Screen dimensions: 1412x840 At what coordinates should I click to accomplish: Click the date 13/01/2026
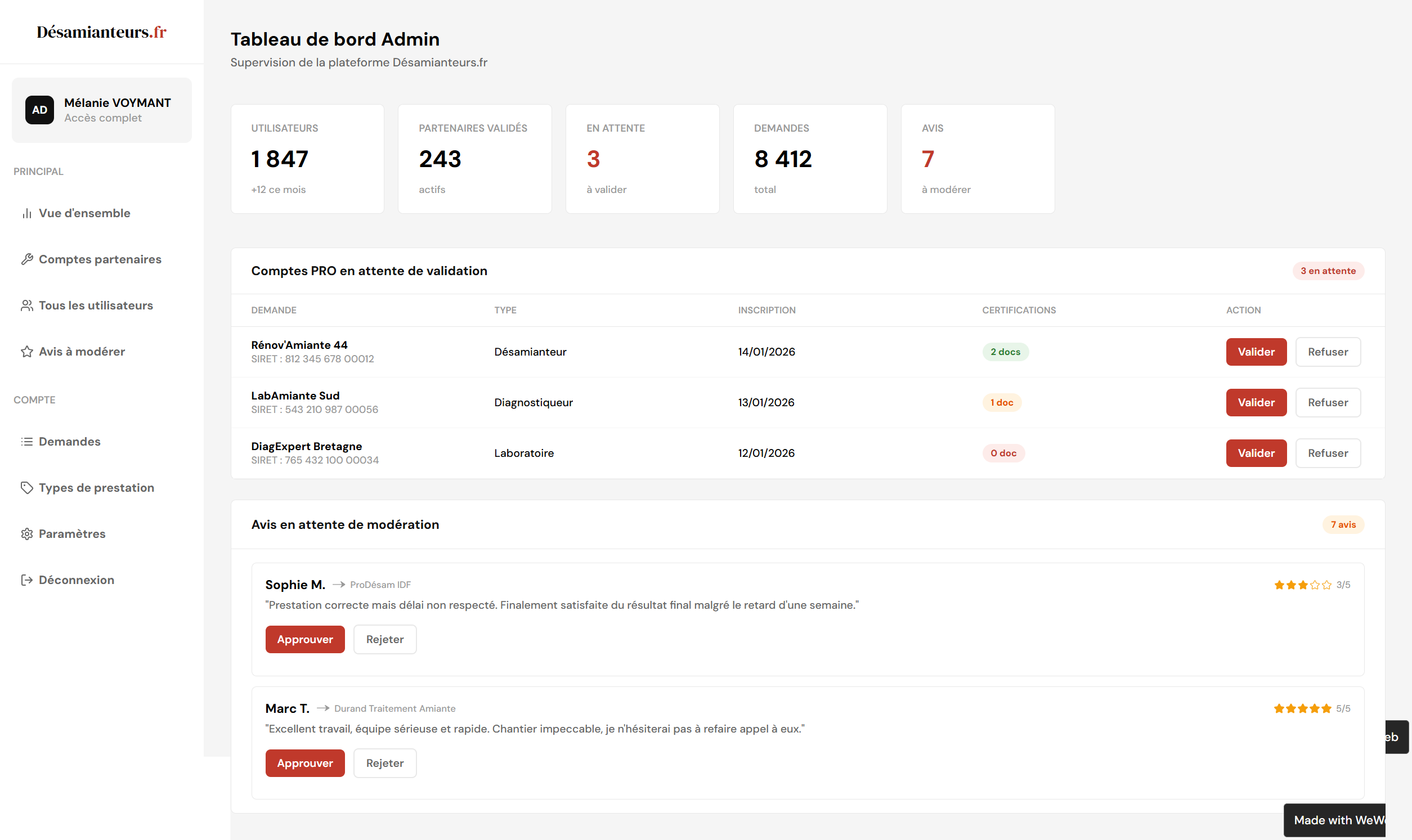pos(766,402)
